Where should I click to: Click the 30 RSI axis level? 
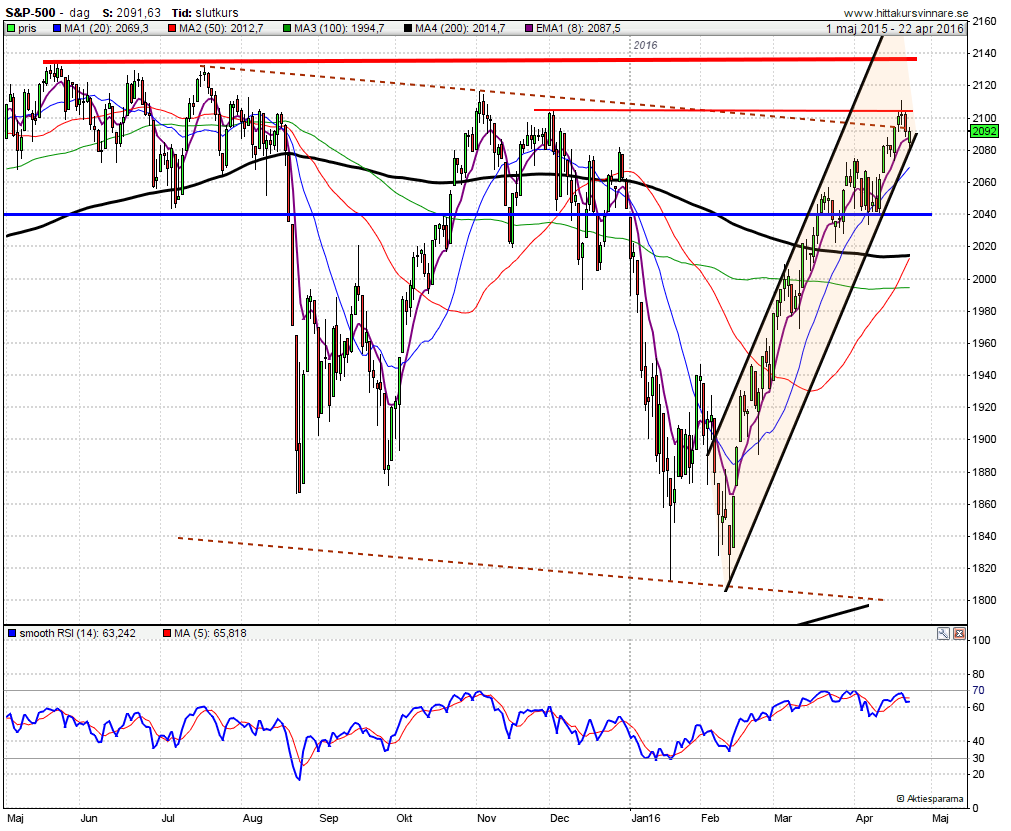point(979,758)
